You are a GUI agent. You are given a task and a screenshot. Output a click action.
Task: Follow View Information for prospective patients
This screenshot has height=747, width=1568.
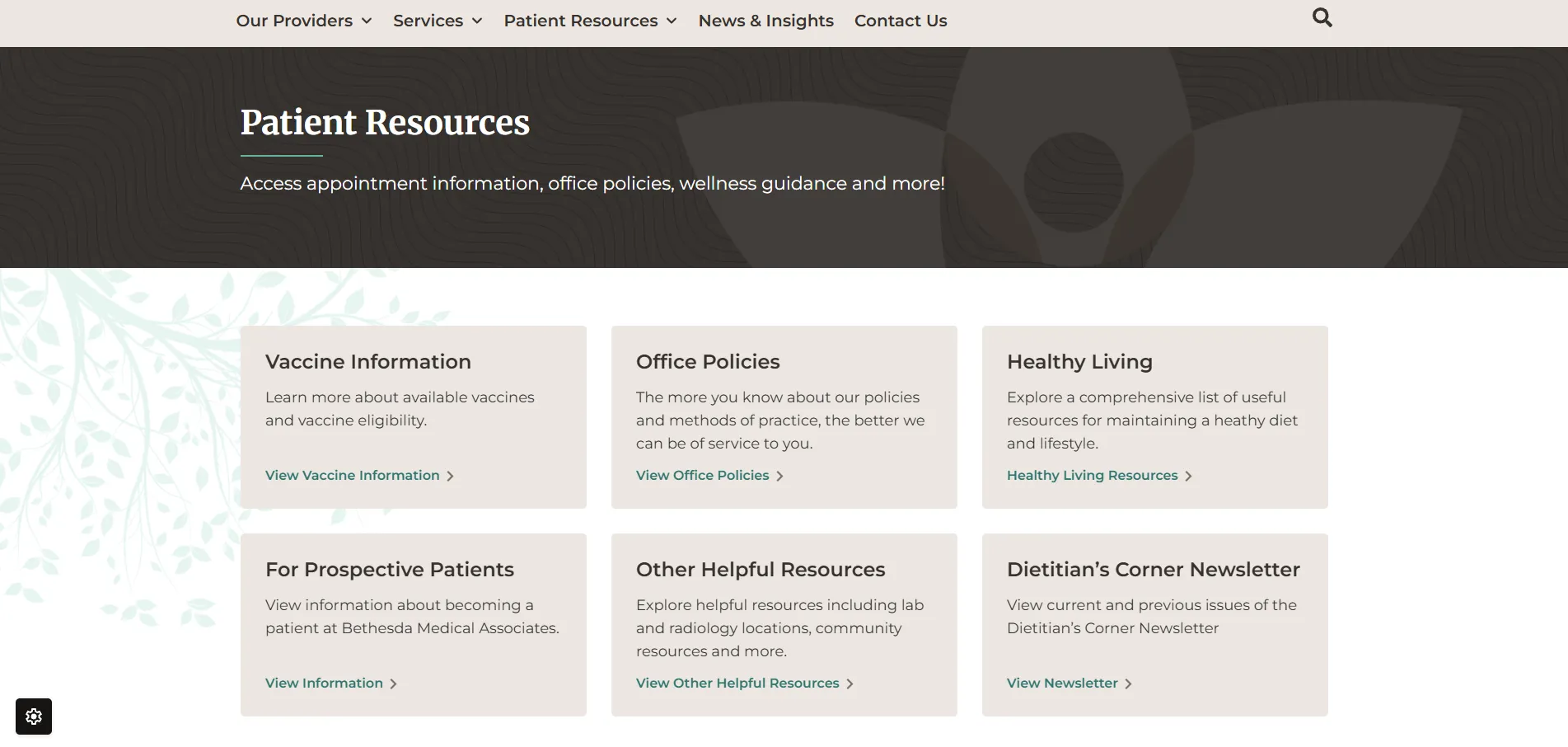click(x=324, y=683)
